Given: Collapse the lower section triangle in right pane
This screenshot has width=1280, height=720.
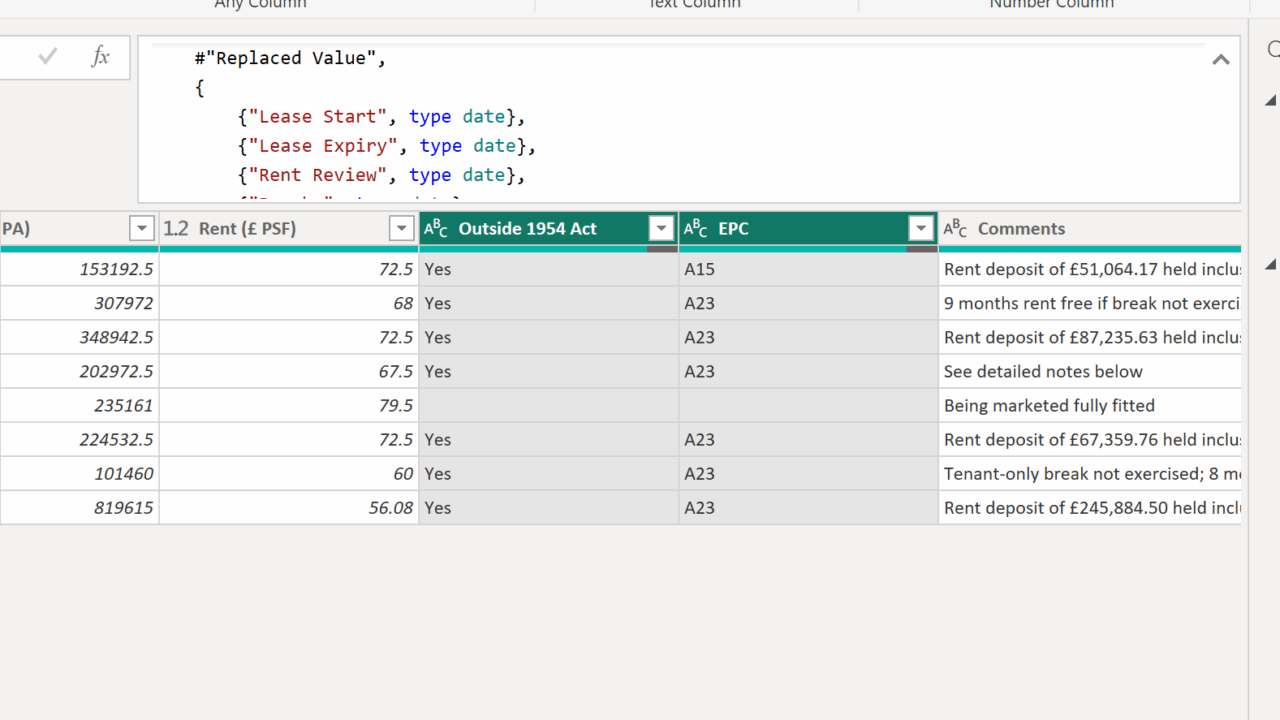Looking at the screenshot, I should tap(1271, 265).
